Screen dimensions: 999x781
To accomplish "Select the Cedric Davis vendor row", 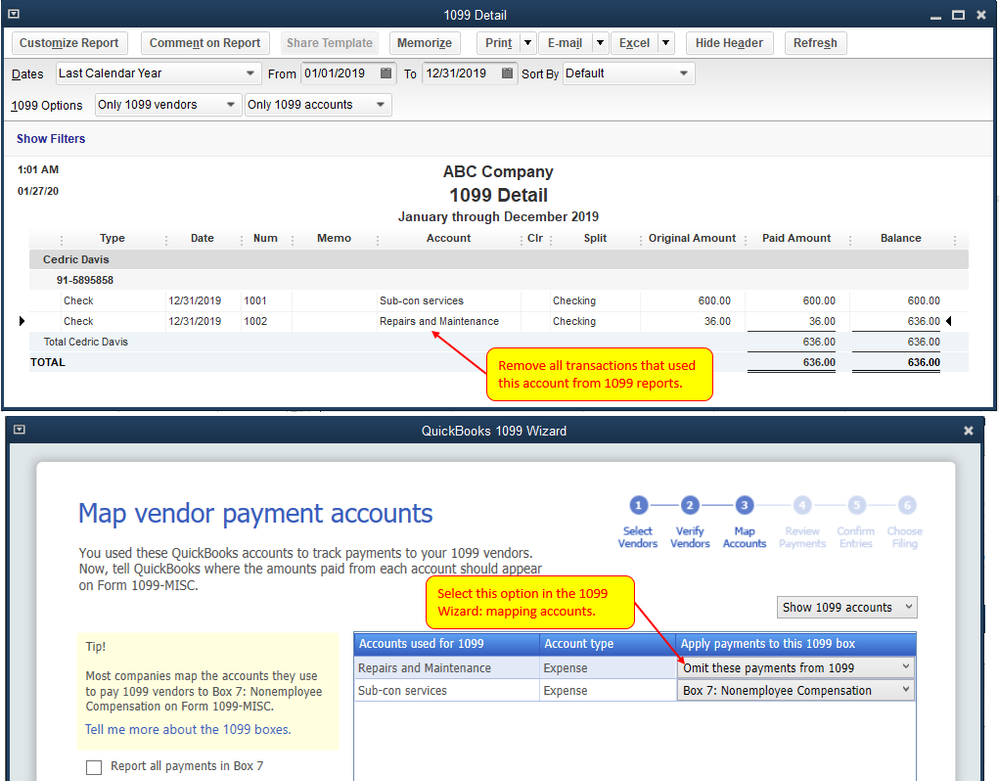I will tap(499, 259).
